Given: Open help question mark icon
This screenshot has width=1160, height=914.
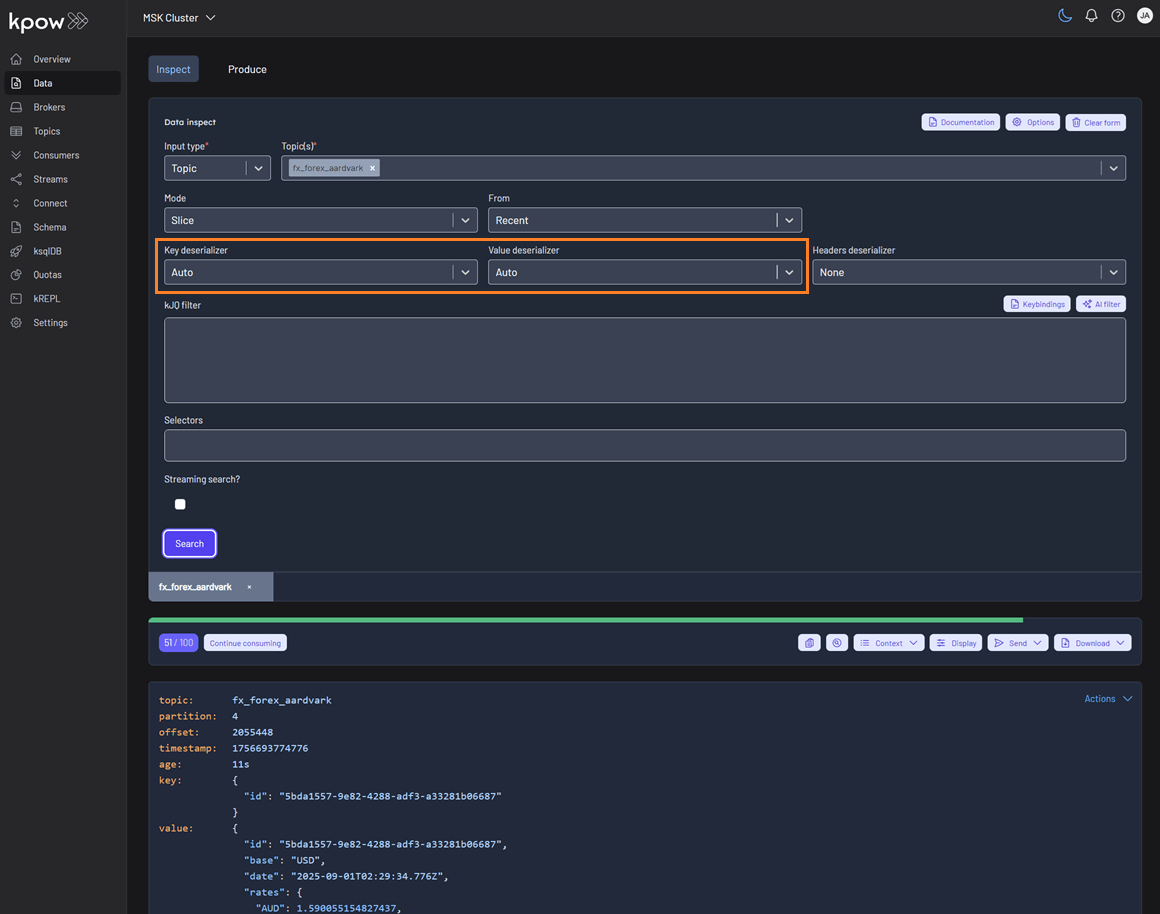Looking at the screenshot, I should (1118, 16).
